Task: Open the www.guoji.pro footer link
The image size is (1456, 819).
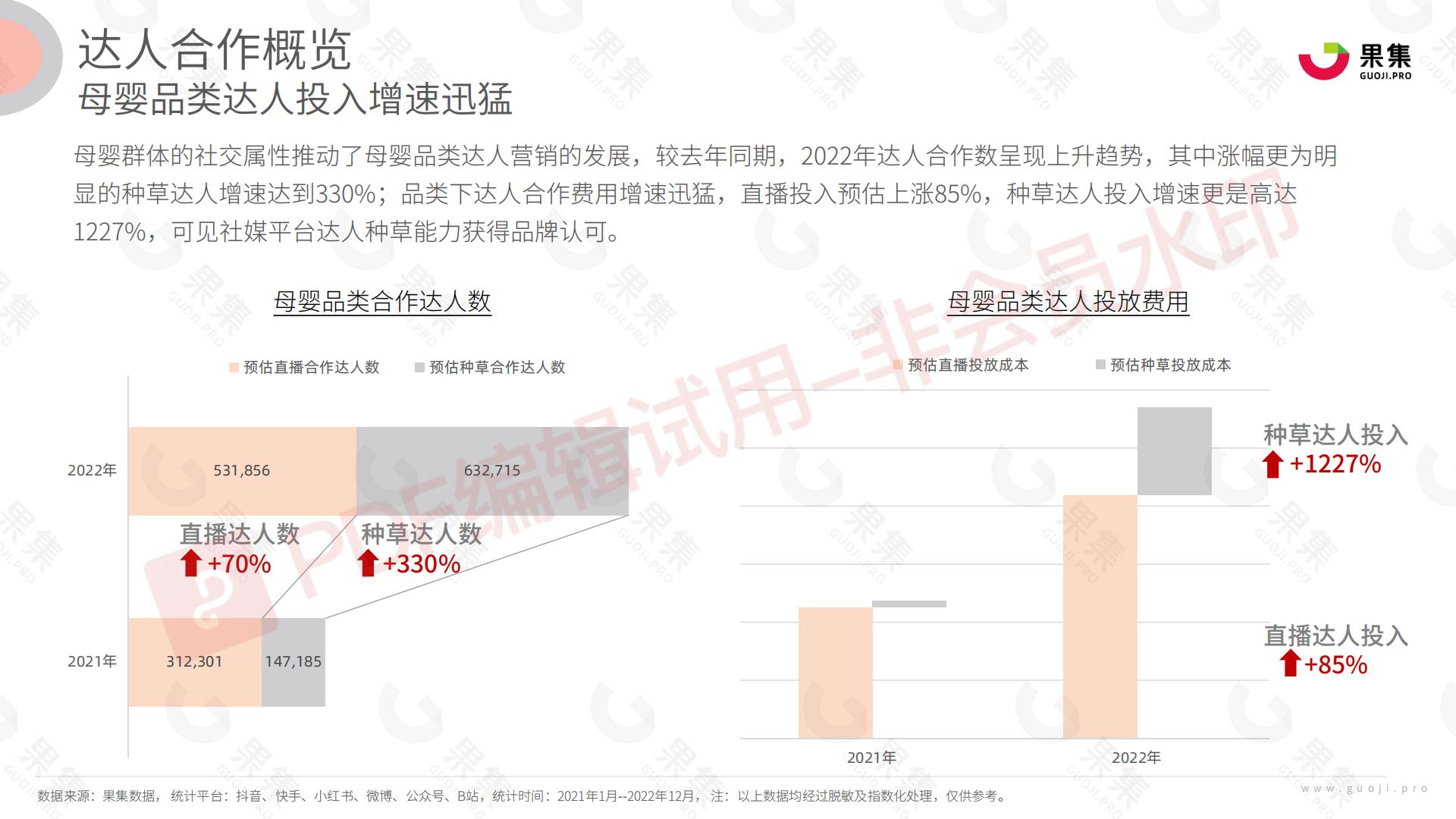Action: [1365, 789]
